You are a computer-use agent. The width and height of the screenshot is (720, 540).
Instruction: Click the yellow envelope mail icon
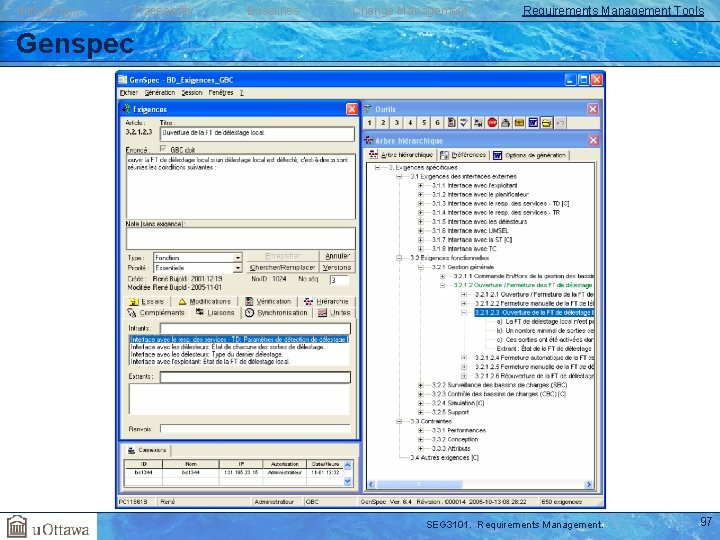click(519, 123)
